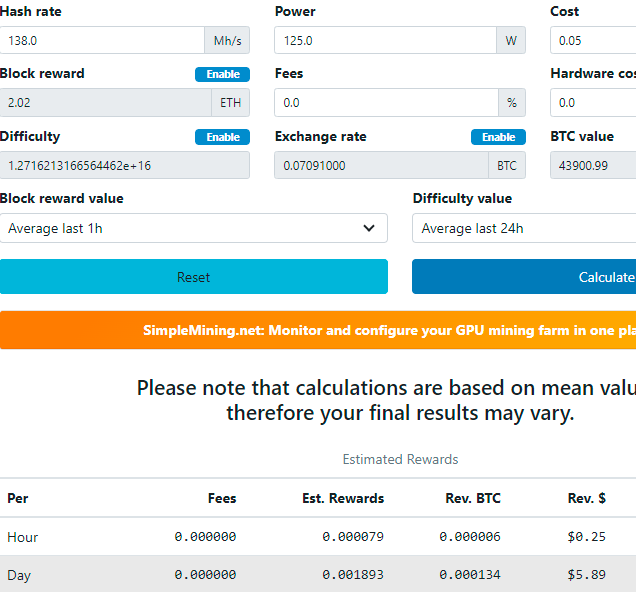Click the Hardware cost input field
The width and height of the screenshot is (636, 592).
(593, 103)
